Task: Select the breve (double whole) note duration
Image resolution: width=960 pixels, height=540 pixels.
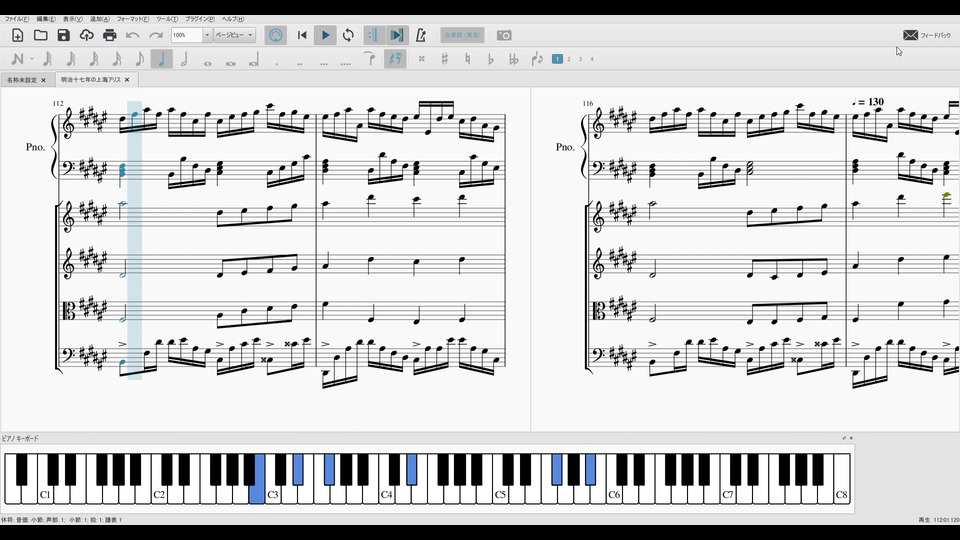Action: (231, 62)
